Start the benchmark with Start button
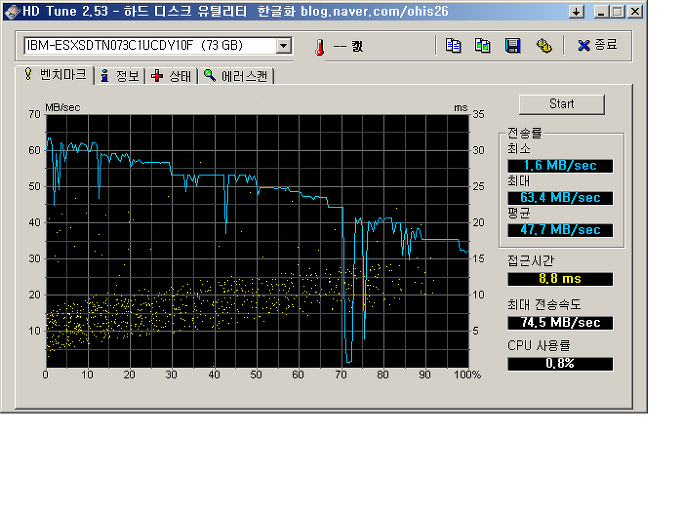The width and height of the screenshot is (683, 512). pos(561,104)
